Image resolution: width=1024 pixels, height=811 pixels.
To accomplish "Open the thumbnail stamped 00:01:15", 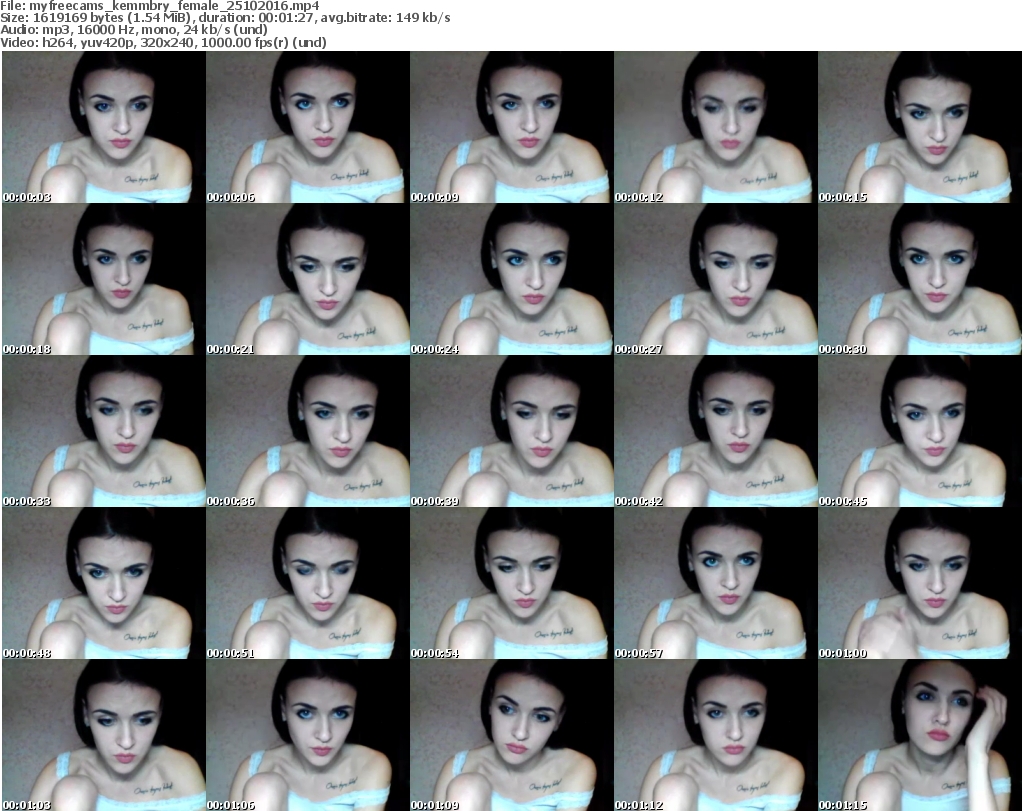I will pos(920,735).
